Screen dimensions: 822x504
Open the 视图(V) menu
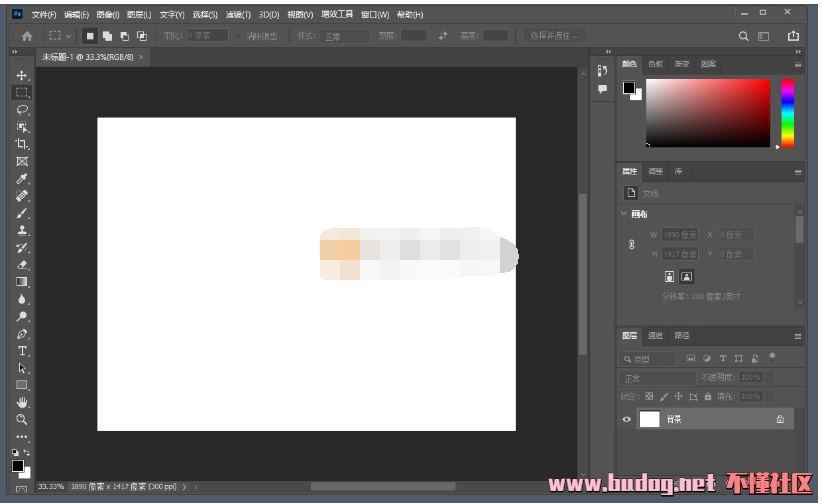[x=300, y=15]
